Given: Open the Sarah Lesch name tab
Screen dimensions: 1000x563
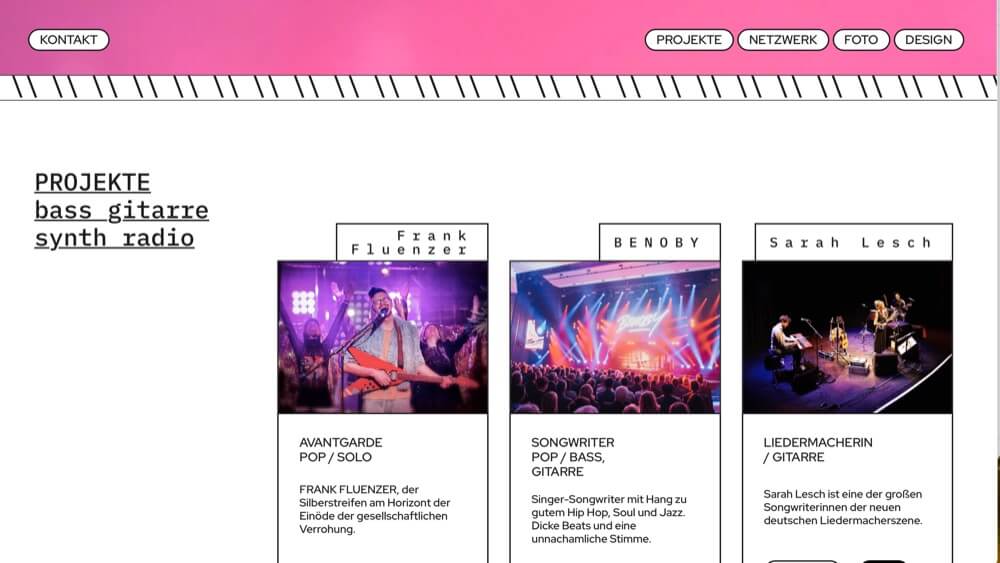Looking at the screenshot, I should pos(853,242).
